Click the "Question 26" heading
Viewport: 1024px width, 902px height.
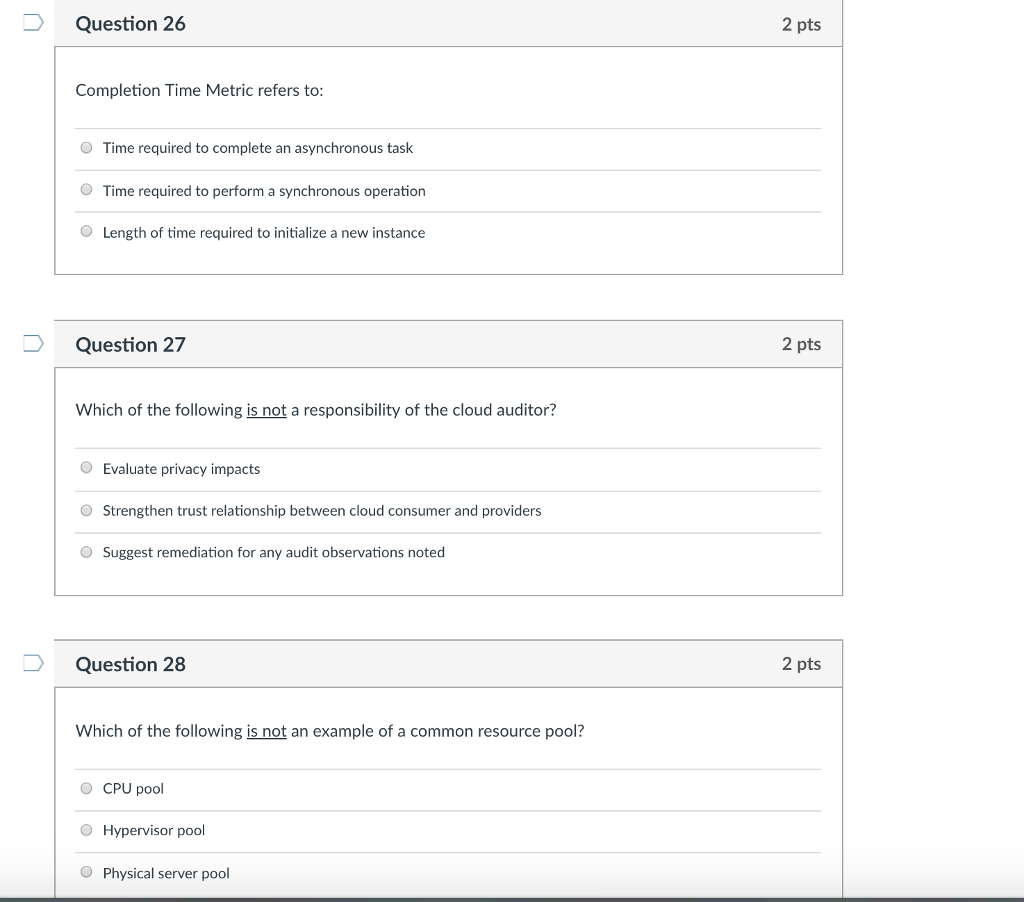tap(131, 24)
